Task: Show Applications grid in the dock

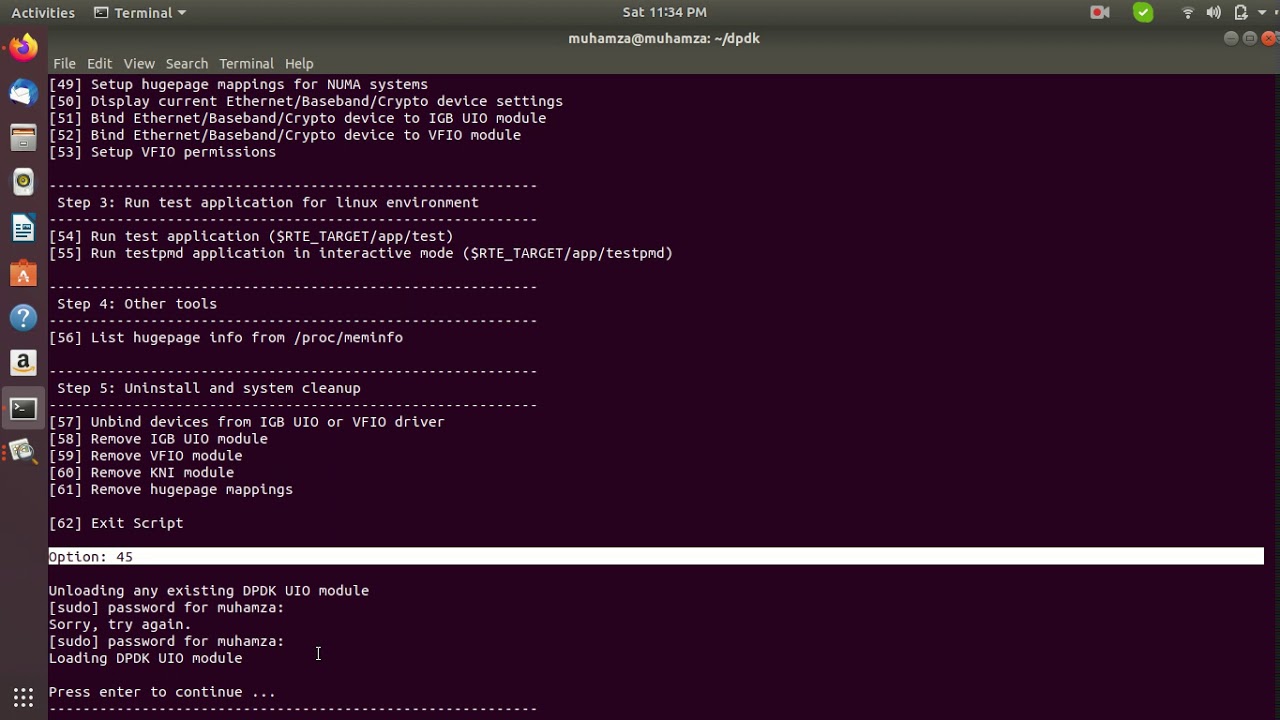Action: tap(23, 697)
